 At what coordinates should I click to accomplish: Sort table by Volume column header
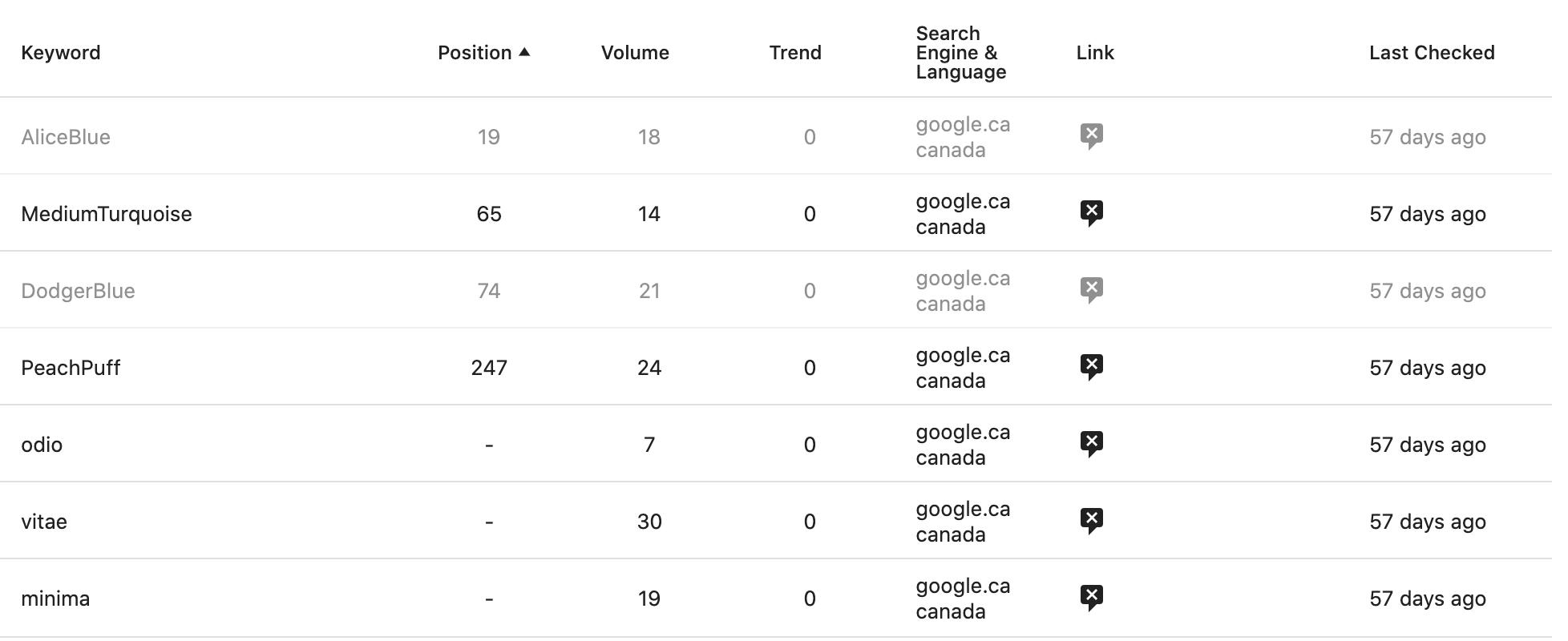coord(635,53)
